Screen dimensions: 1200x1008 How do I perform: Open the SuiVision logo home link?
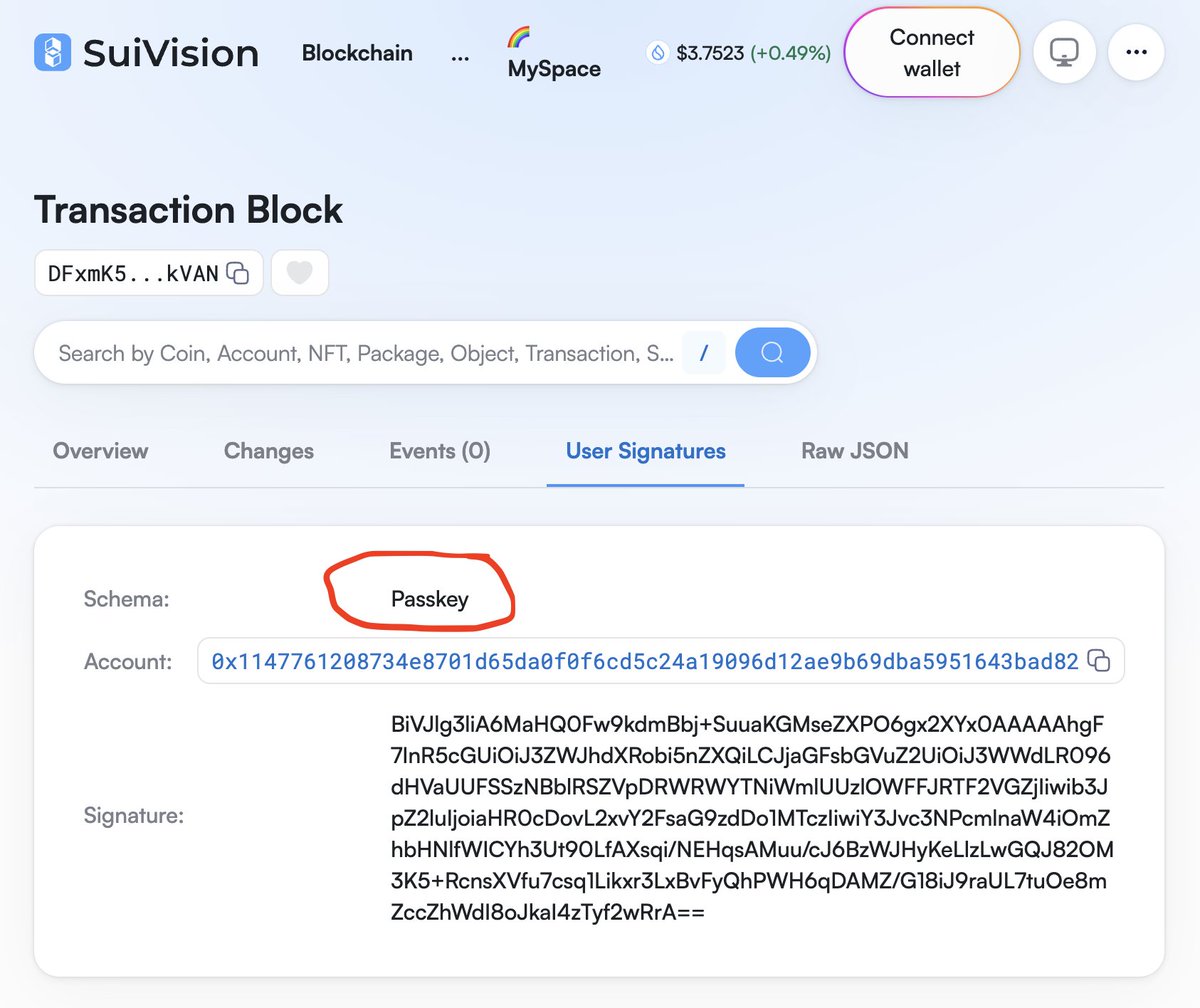click(x=146, y=53)
